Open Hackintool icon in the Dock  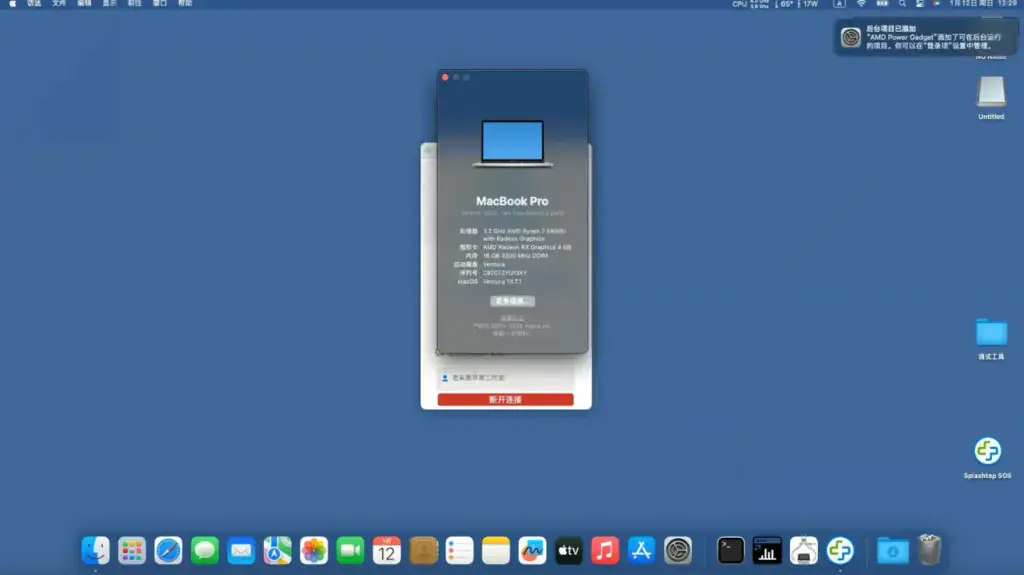coord(803,550)
